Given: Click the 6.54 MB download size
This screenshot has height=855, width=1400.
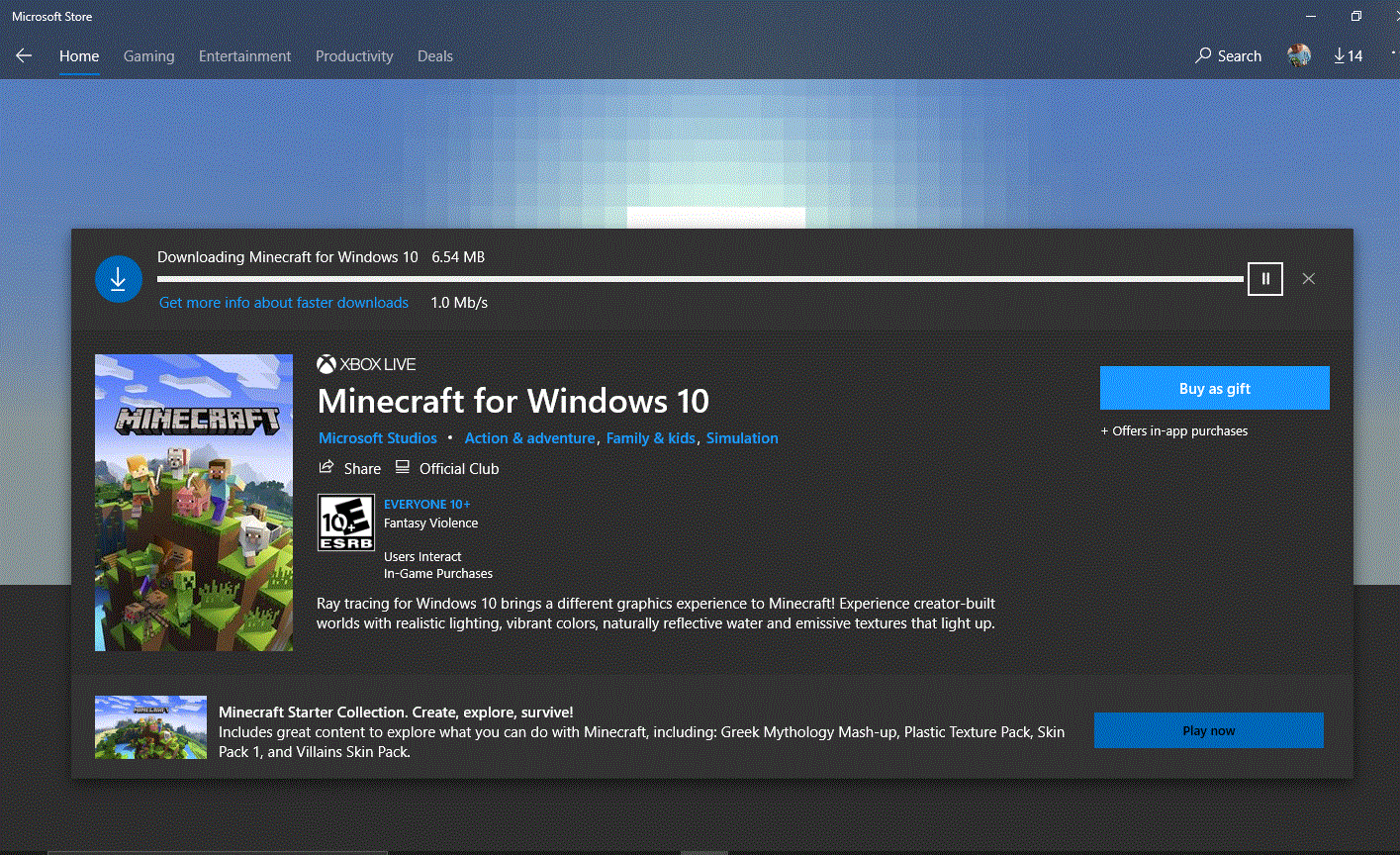Looking at the screenshot, I should click(458, 257).
